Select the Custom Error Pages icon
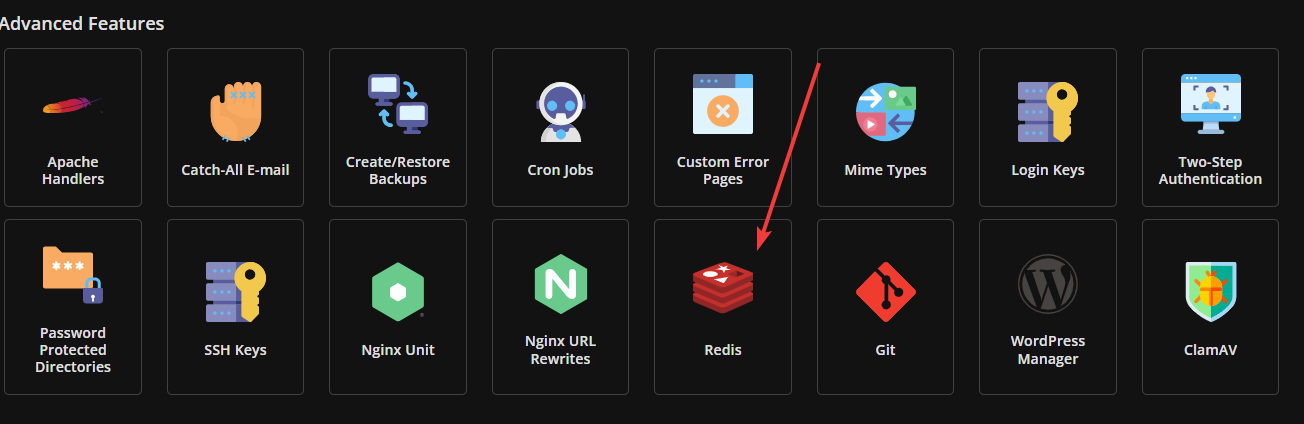 click(723, 104)
